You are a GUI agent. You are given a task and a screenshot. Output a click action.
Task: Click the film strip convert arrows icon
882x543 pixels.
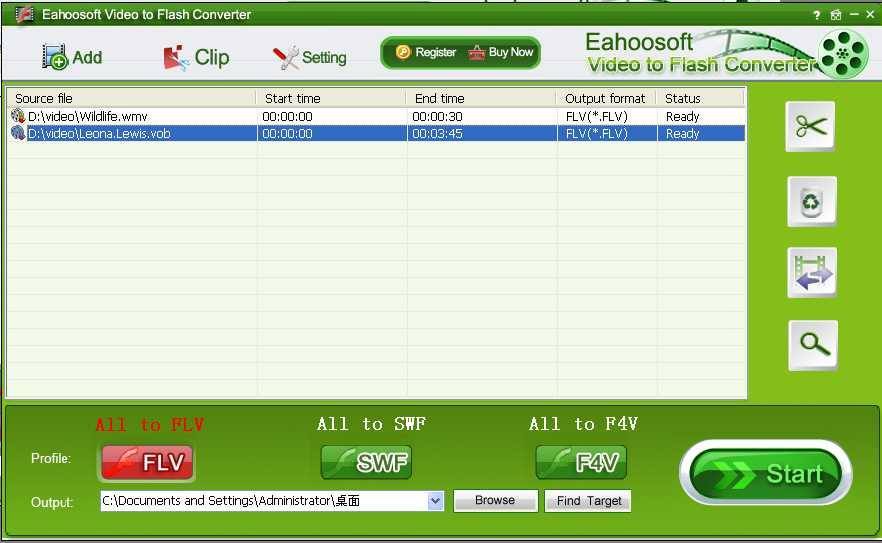click(x=811, y=272)
